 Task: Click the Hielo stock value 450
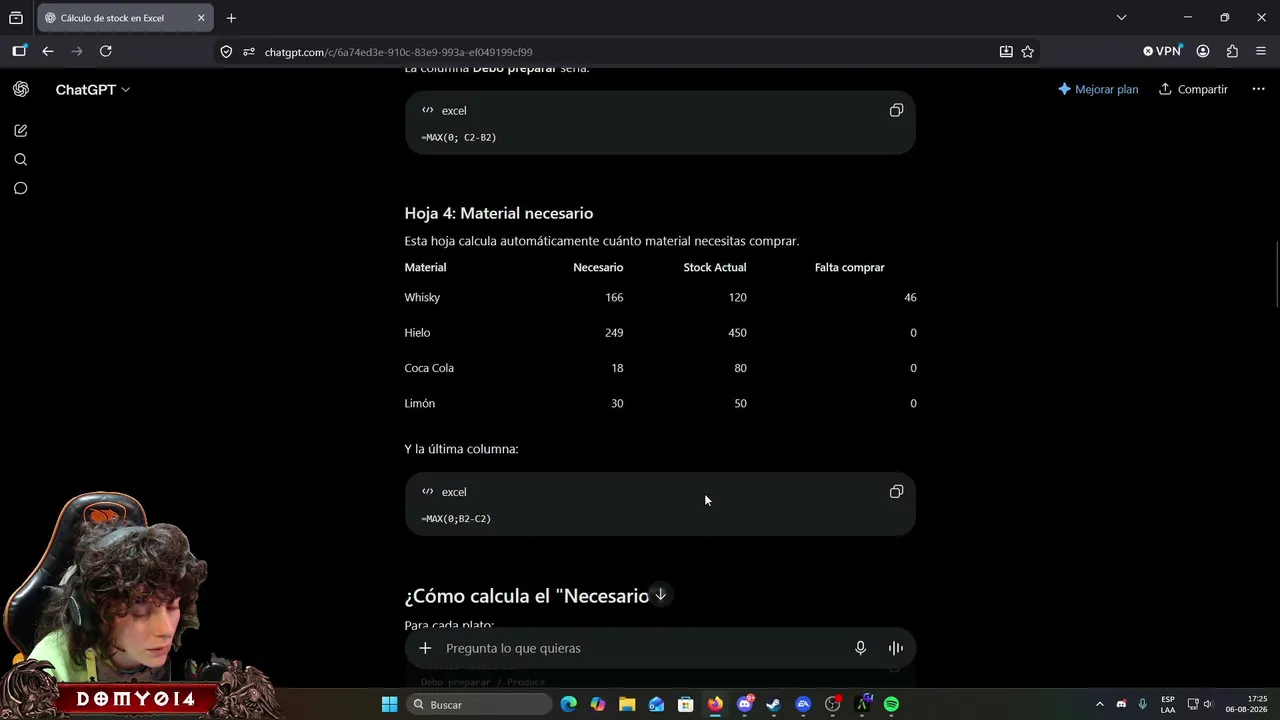[x=737, y=332]
